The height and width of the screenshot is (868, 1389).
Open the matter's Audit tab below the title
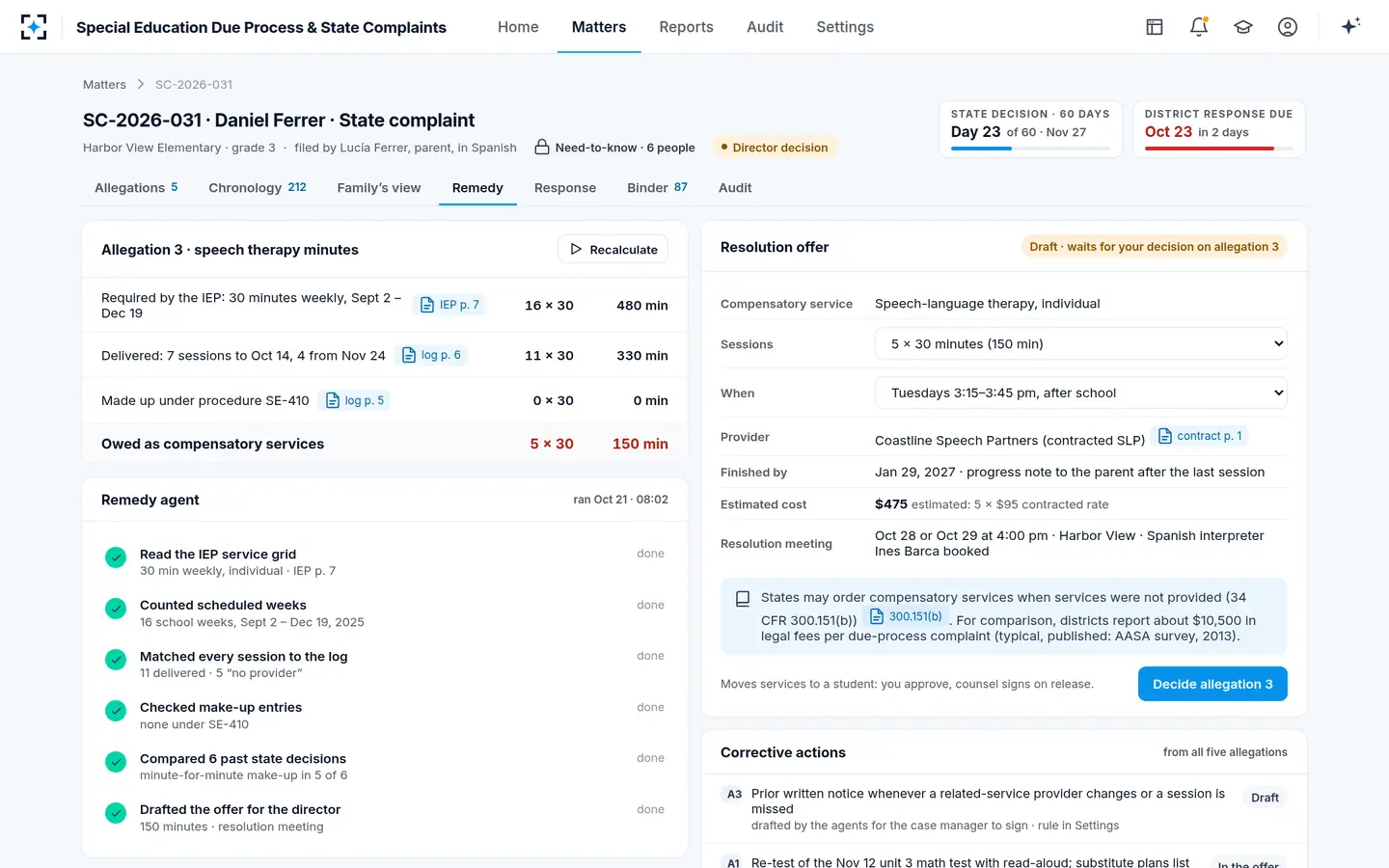tap(735, 188)
